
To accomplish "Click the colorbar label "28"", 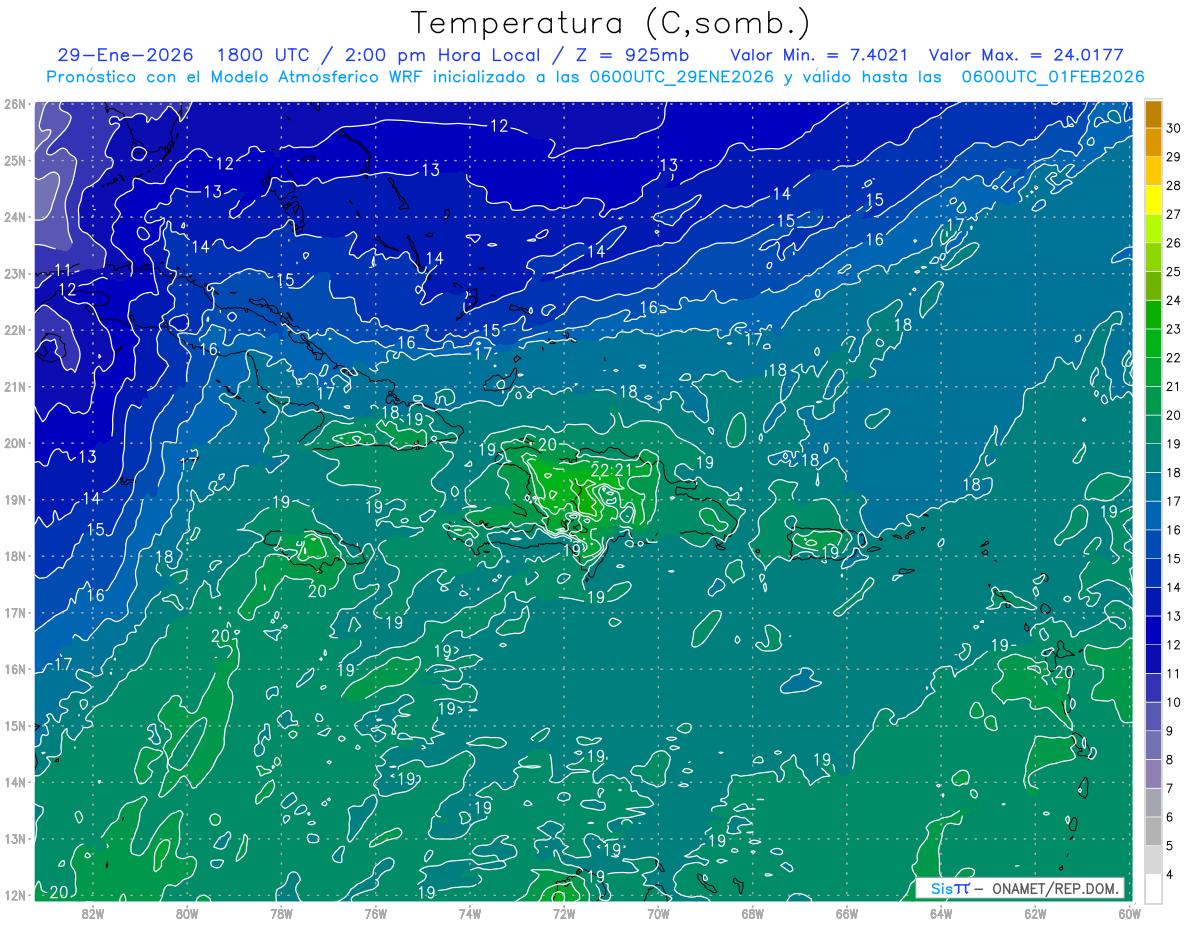I will [1173, 185].
